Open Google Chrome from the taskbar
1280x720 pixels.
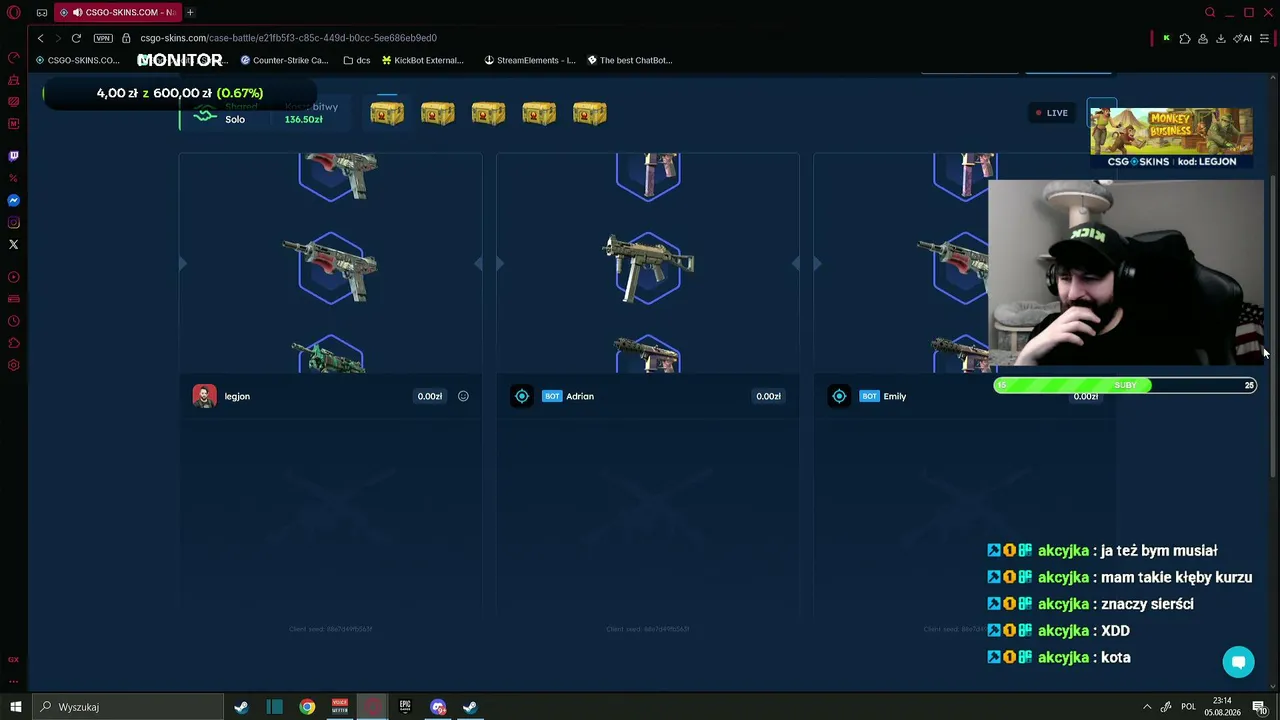[307, 707]
